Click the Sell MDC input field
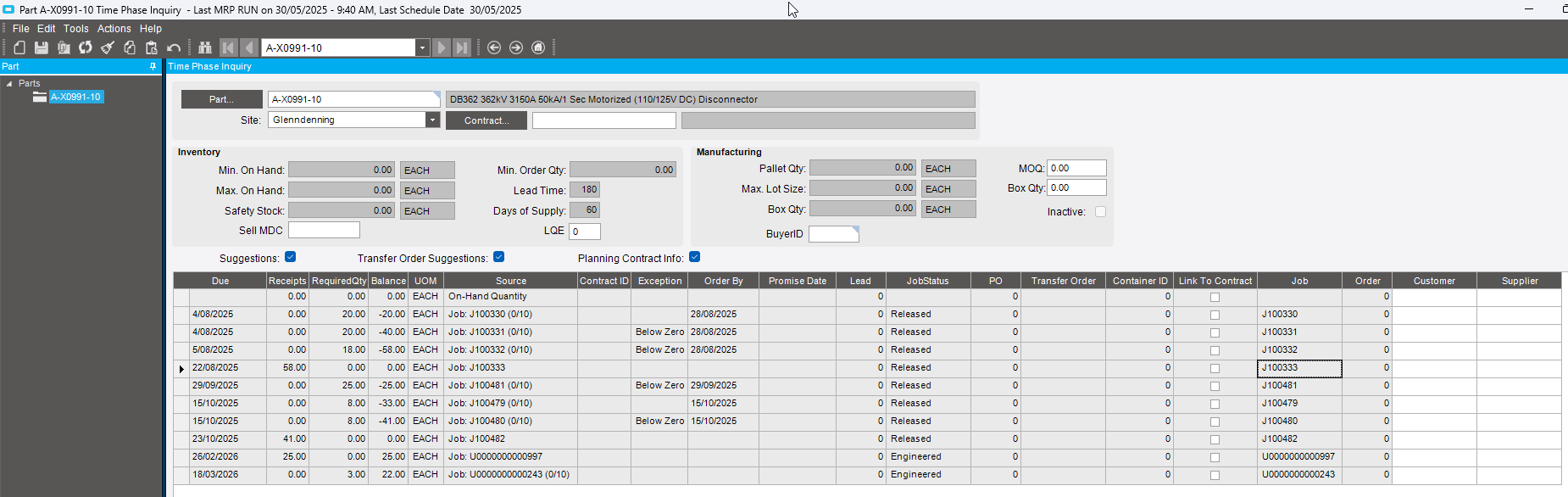Screen dimensions: 1568x497 pyautogui.click(x=324, y=230)
